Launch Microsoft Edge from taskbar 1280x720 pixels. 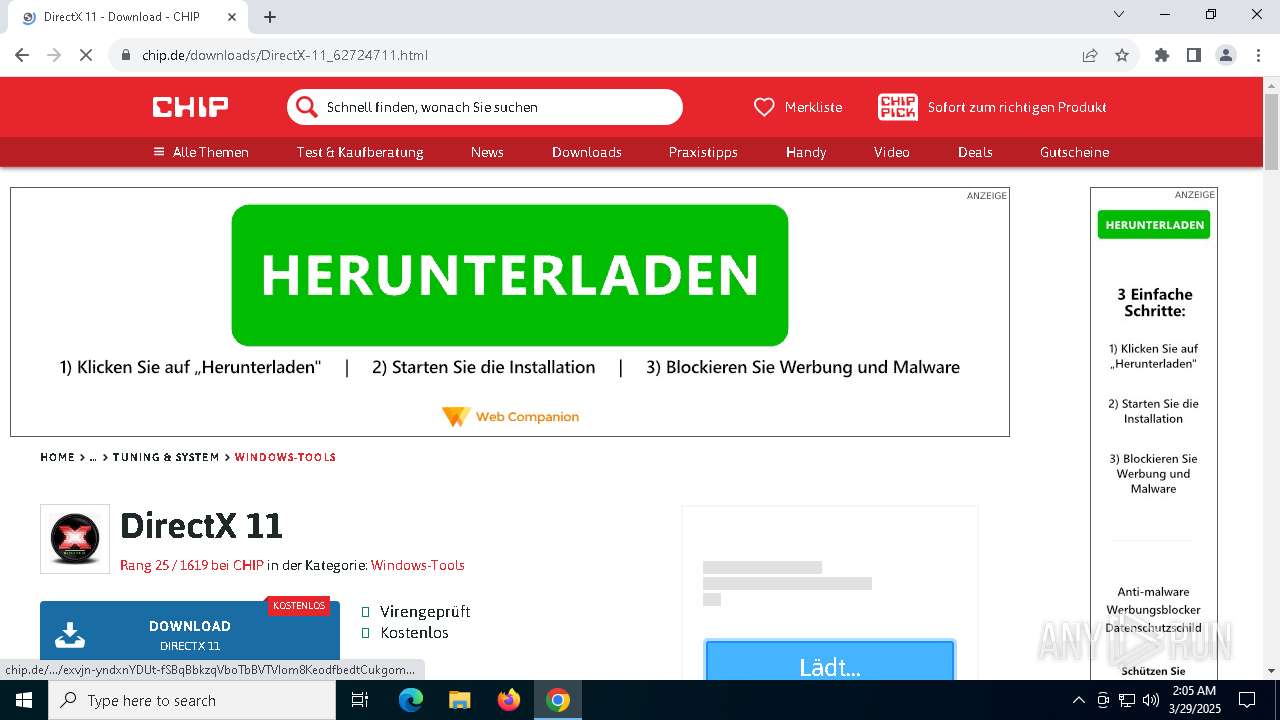411,700
